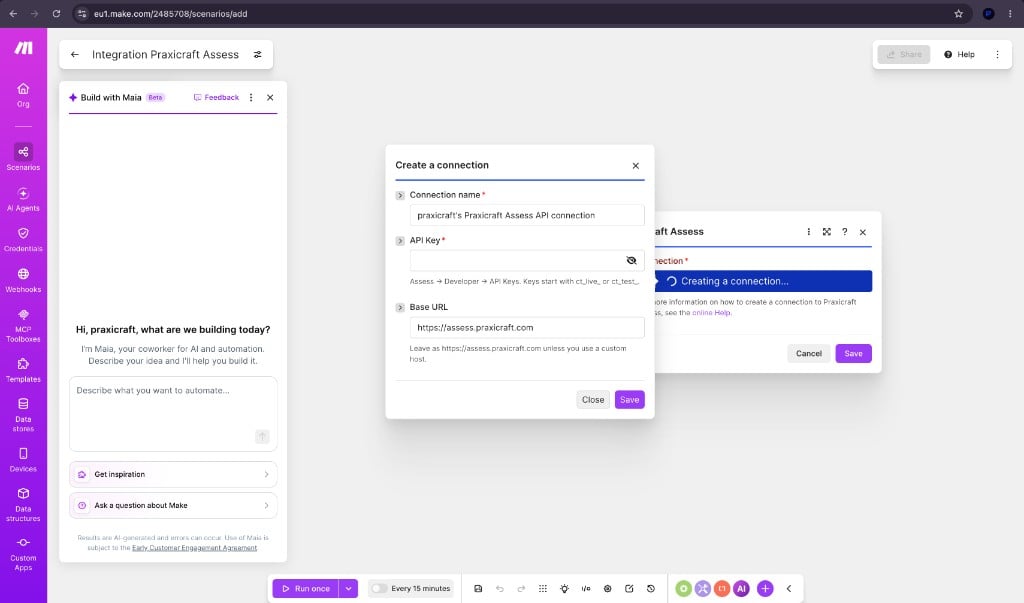Open the Org home in sidebar
The width and height of the screenshot is (1024, 603).
(x=23, y=95)
